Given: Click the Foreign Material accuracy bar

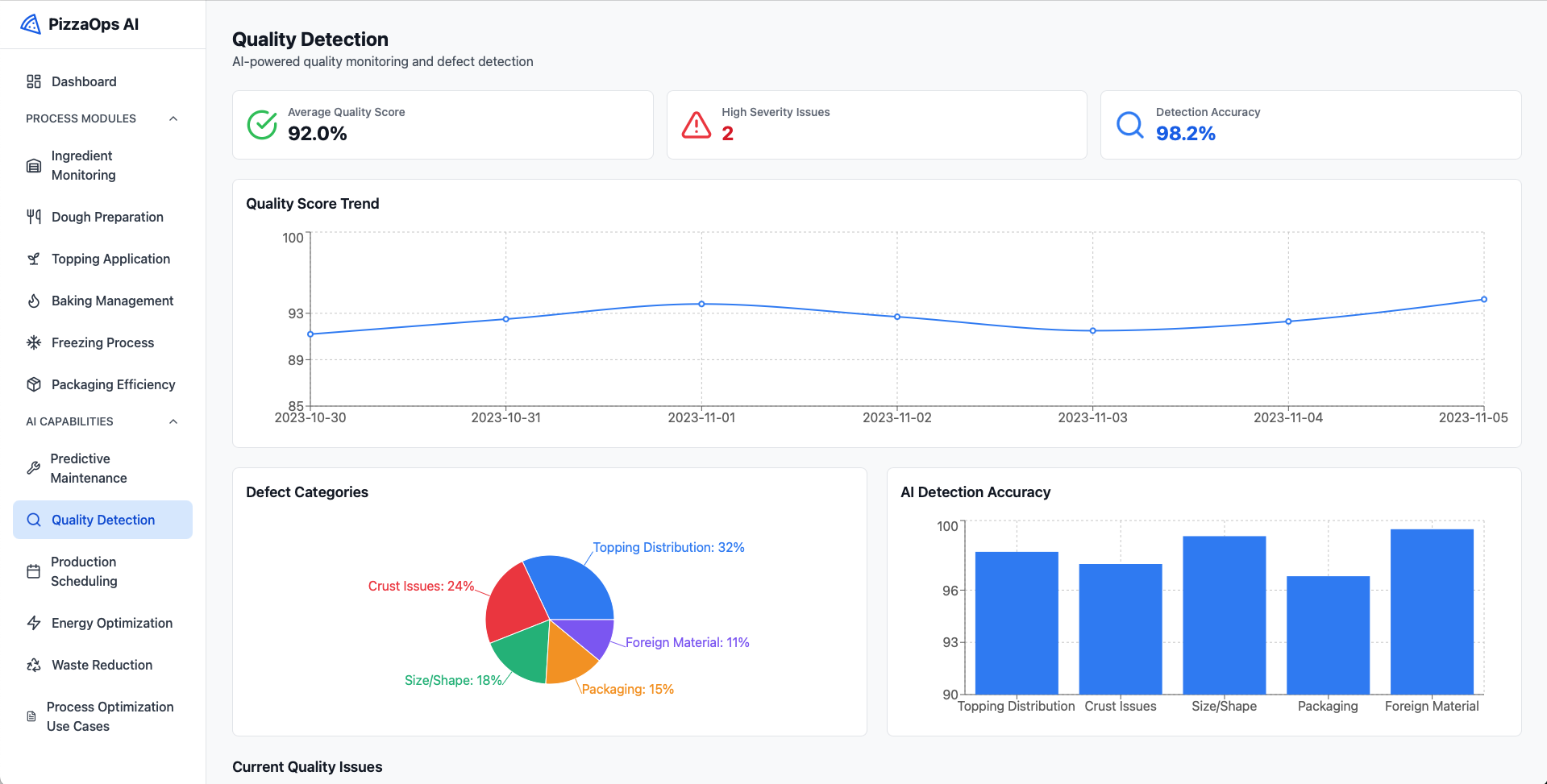Looking at the screenshot, I should [1432, 612].
